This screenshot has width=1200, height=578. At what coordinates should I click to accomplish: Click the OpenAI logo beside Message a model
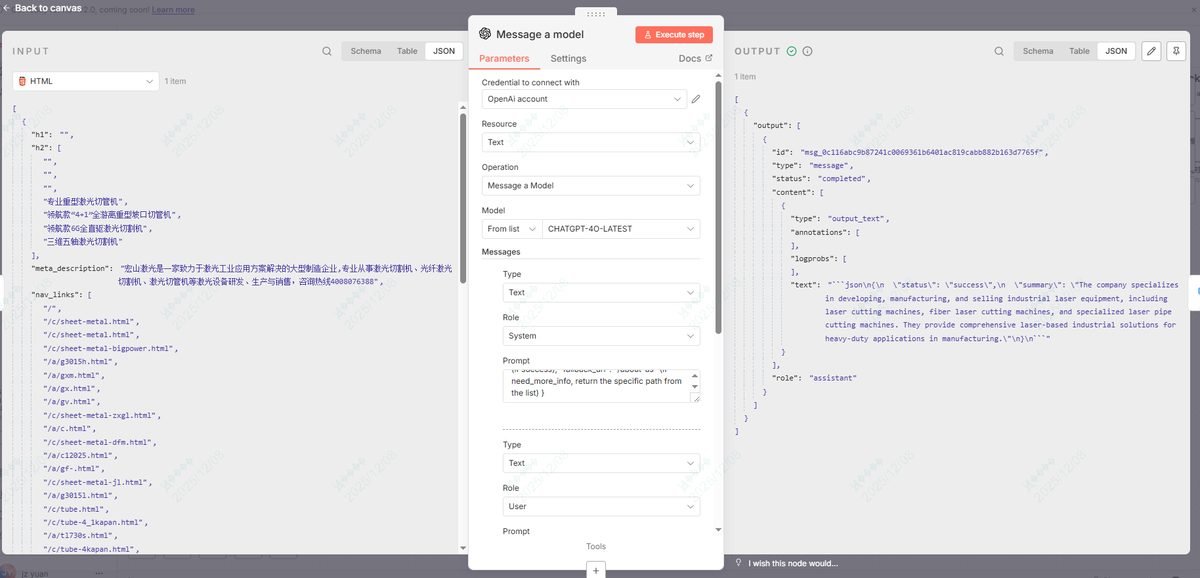pos(485,34)
